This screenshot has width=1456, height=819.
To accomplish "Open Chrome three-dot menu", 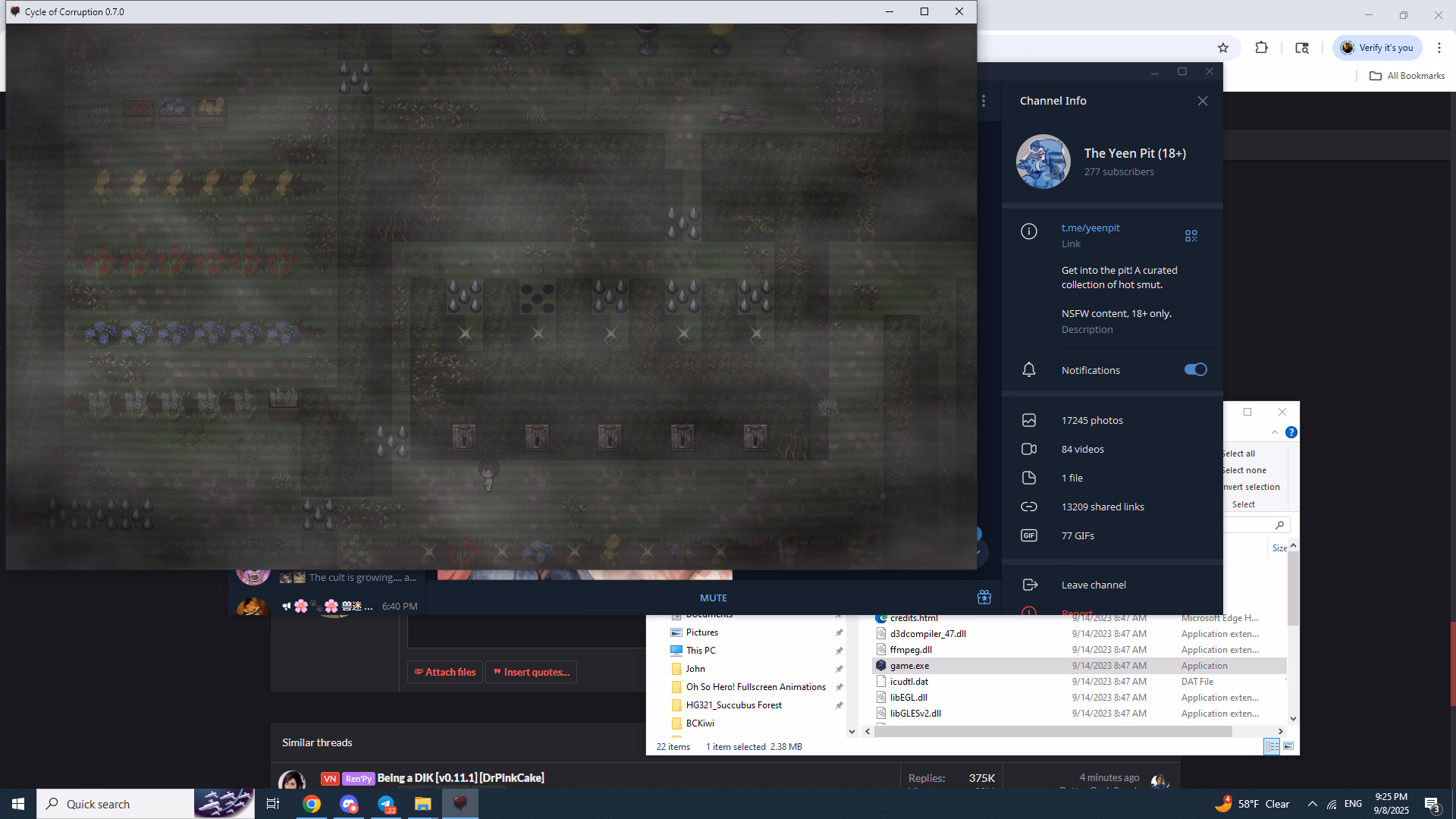I will [x=1439, y=48].
